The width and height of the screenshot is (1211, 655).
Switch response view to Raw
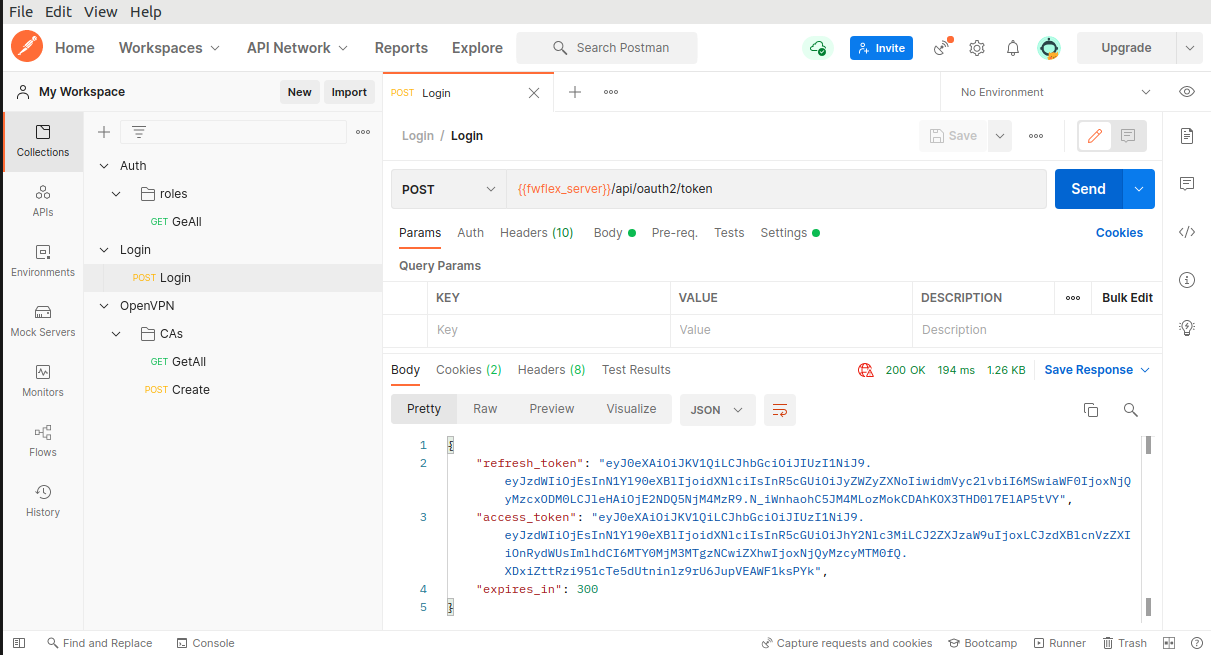(485, 409)
